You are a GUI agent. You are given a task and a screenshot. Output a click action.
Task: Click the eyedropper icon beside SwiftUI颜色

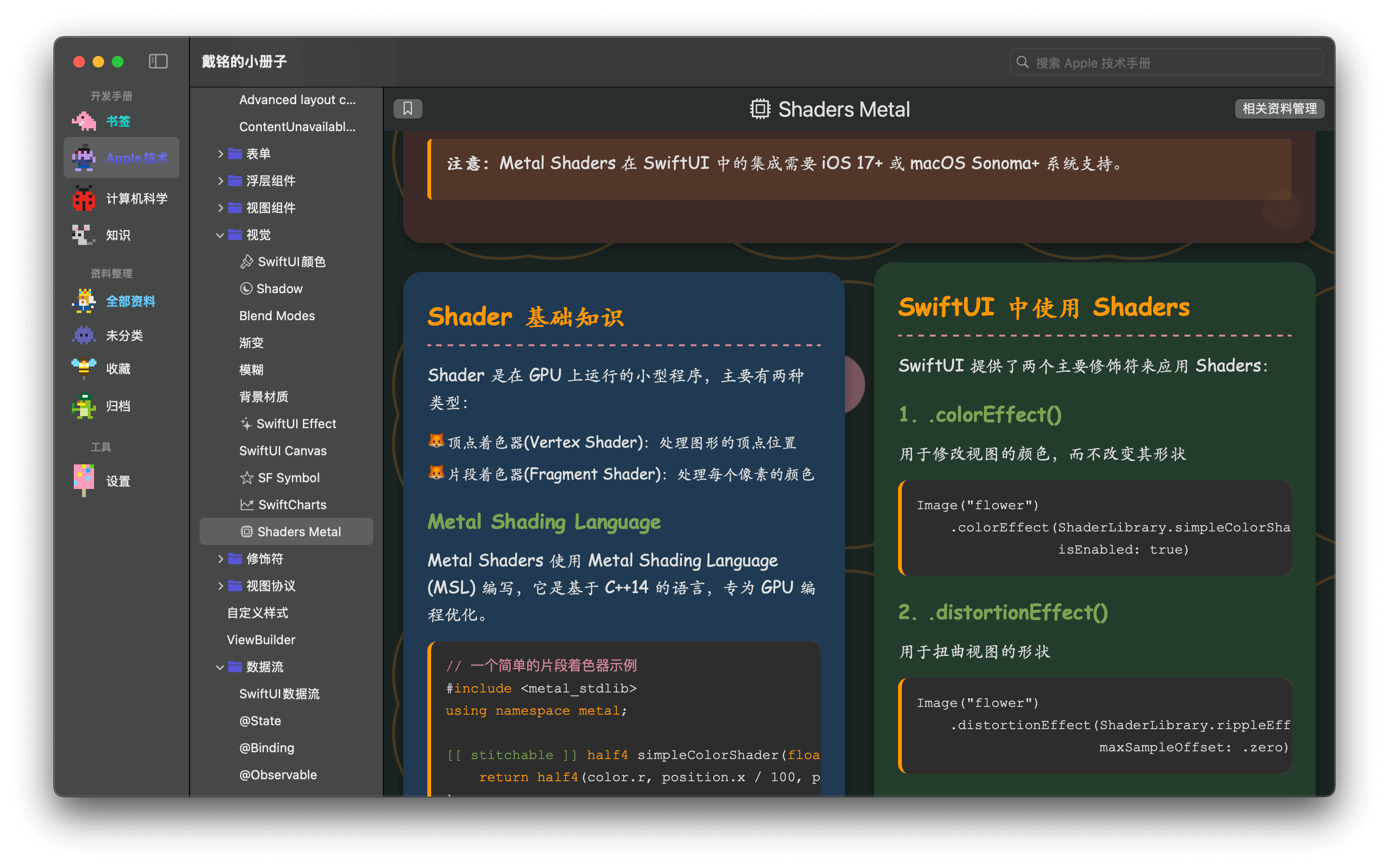coord(247,262)
